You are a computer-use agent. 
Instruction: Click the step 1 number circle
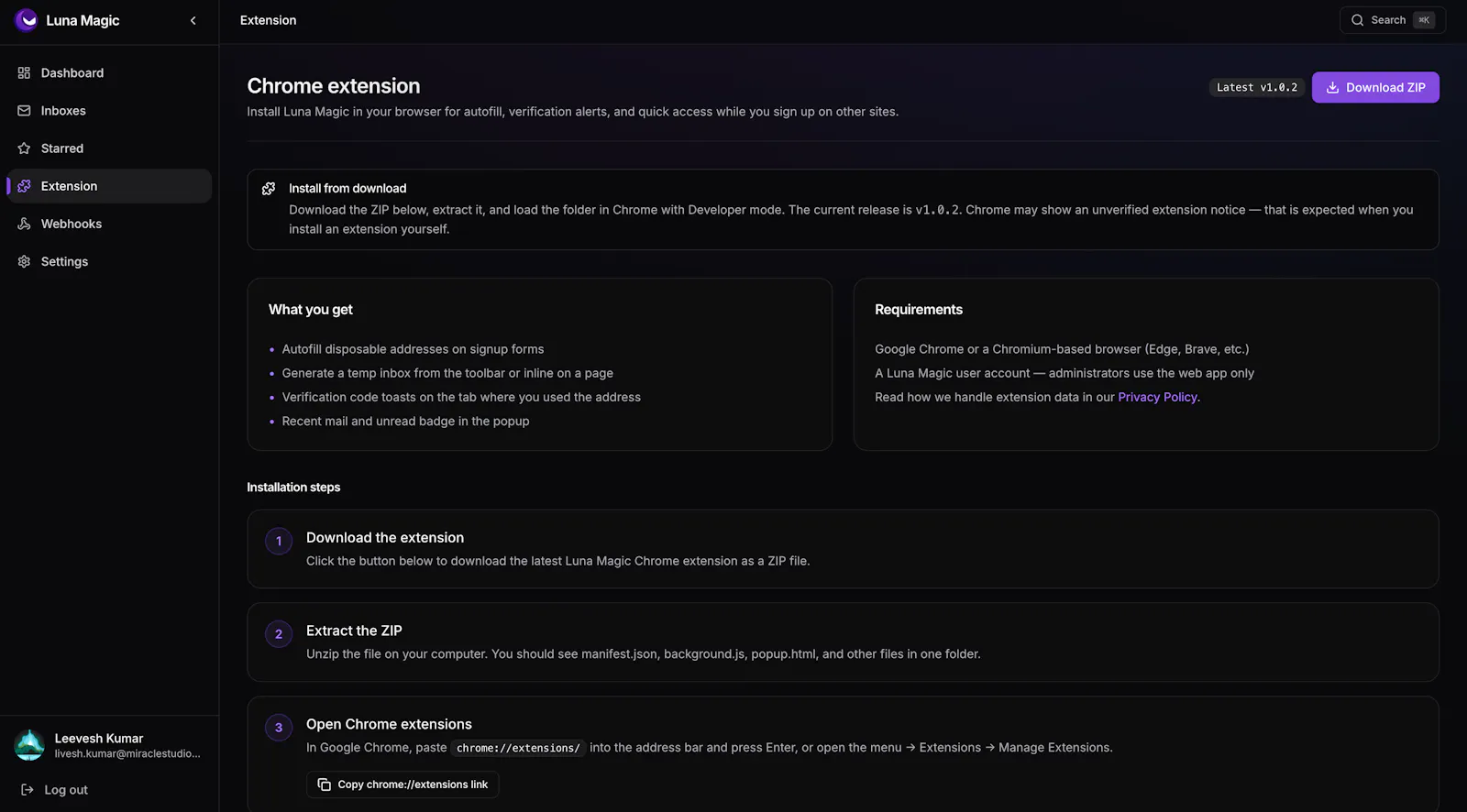[279, 541]
